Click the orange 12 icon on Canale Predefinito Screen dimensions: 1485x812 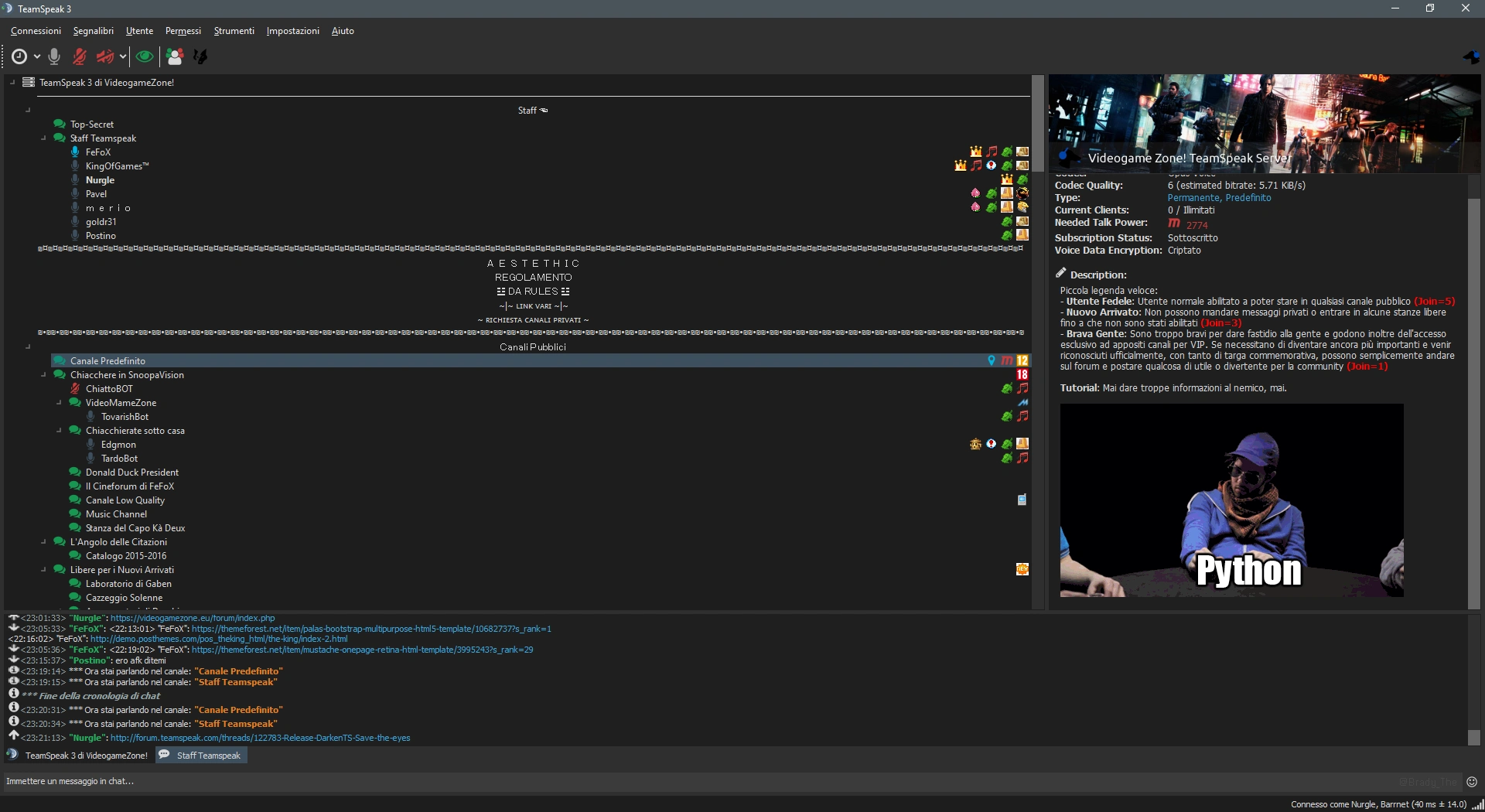point(1022,360)
